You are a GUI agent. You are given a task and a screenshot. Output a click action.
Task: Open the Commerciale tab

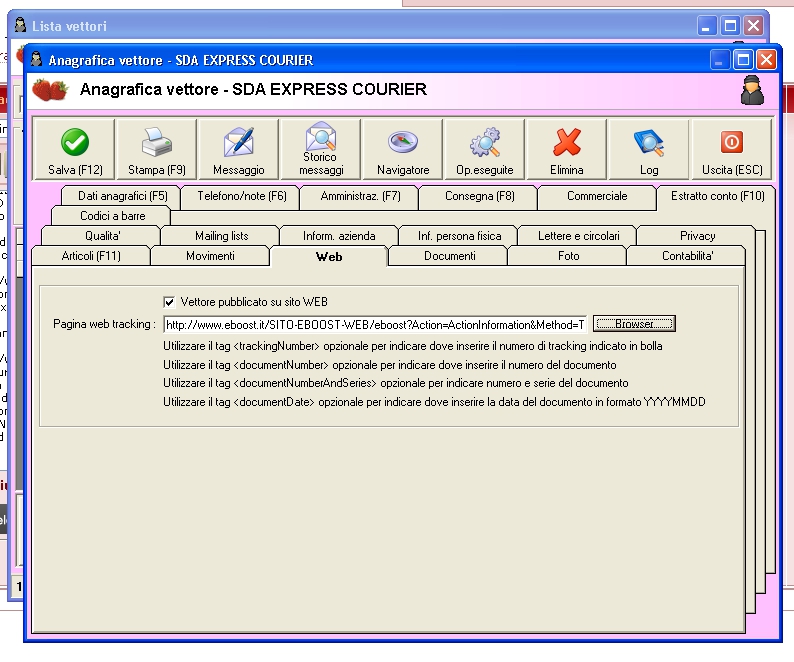tap(597, 196)
